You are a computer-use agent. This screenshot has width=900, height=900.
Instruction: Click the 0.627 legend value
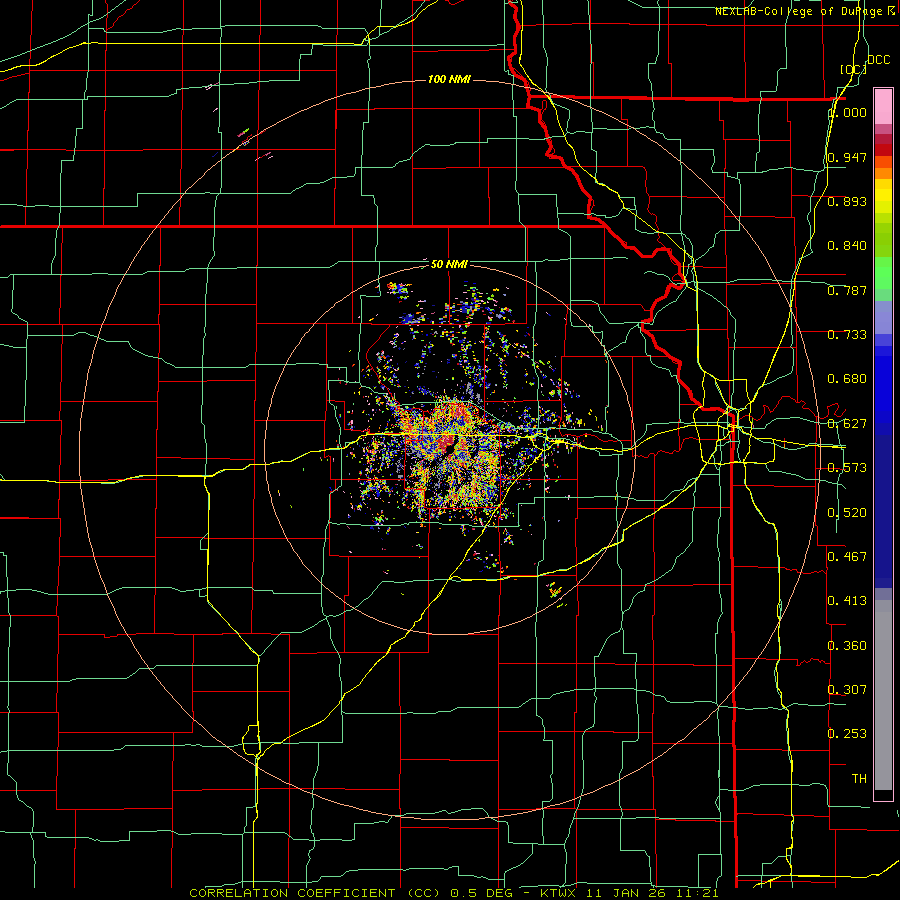tap(847, 424)
